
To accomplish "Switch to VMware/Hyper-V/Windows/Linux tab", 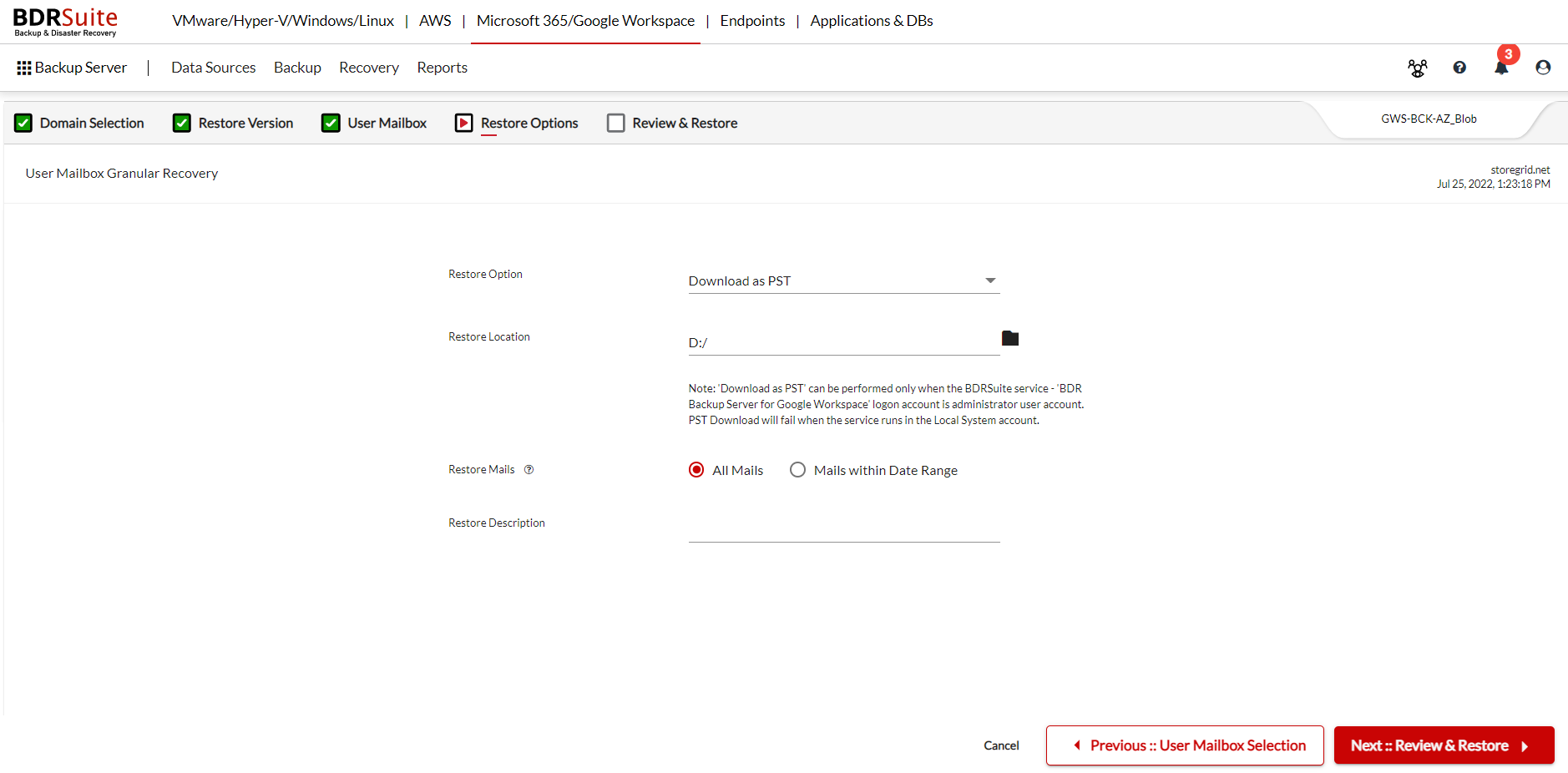I will tap(283, 21).
